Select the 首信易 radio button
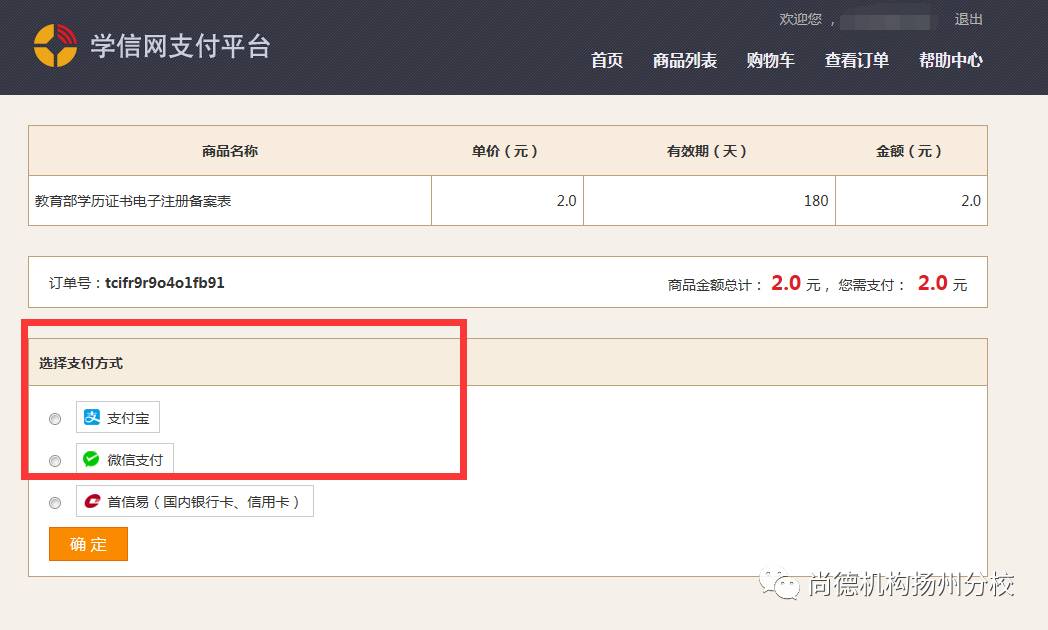 [x=55, y=503]
